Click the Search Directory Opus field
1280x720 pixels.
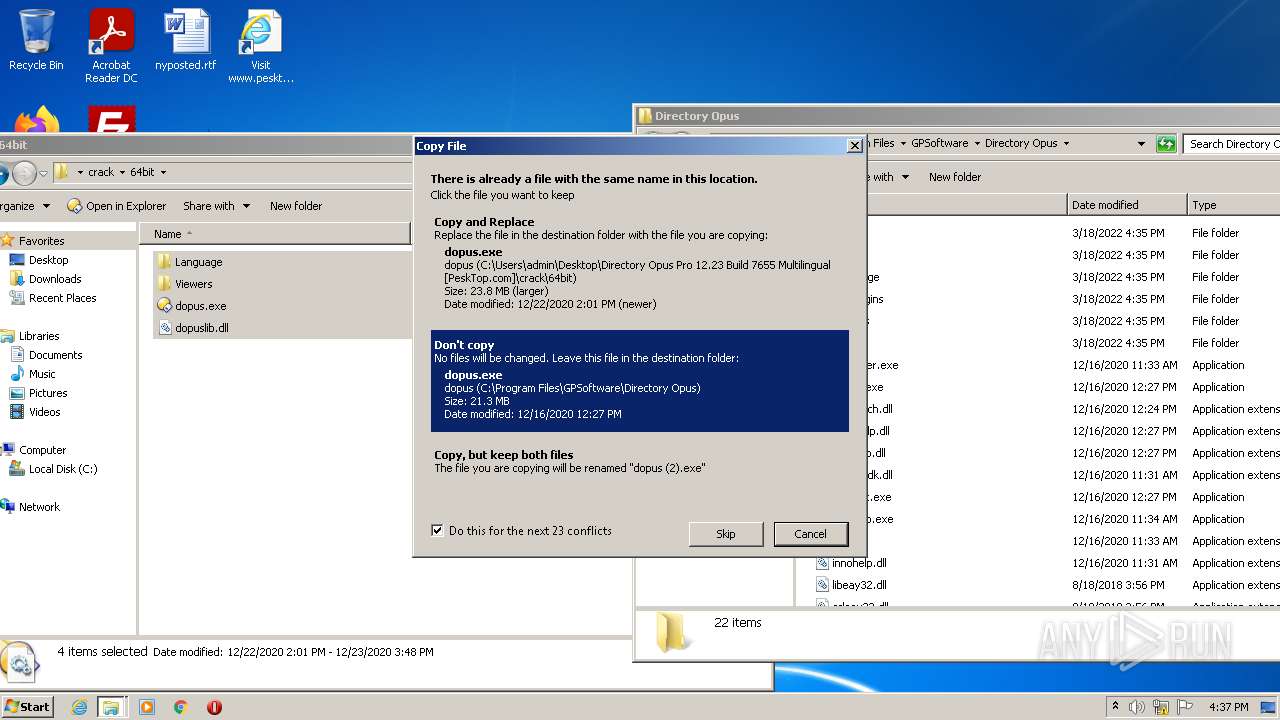(x=1232, y=144)
